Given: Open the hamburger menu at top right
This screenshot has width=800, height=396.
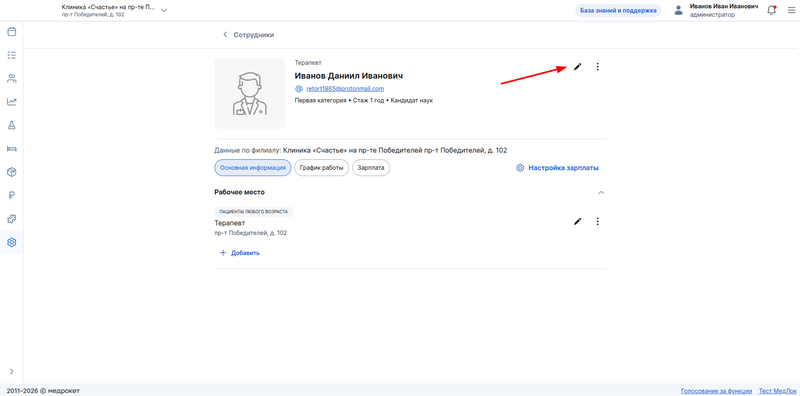Looking at the screenshot, I should coord(791,10).
